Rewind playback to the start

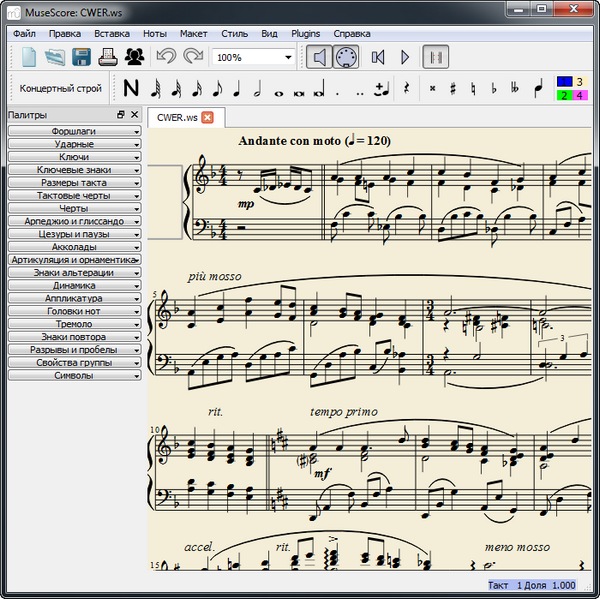tap(378, 57)
